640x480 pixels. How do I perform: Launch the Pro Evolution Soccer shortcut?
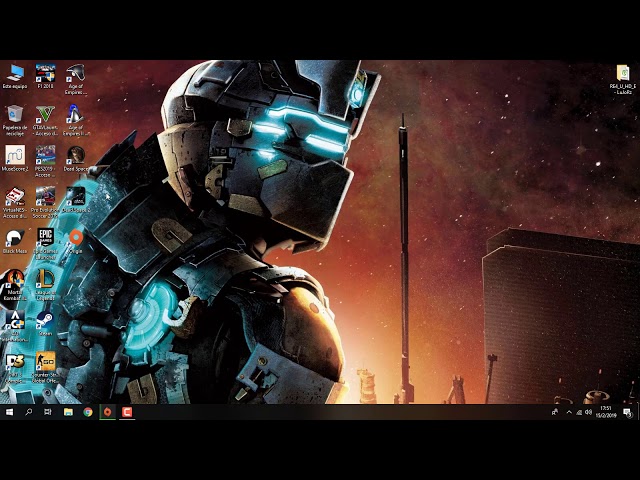[x=45, y=202]
